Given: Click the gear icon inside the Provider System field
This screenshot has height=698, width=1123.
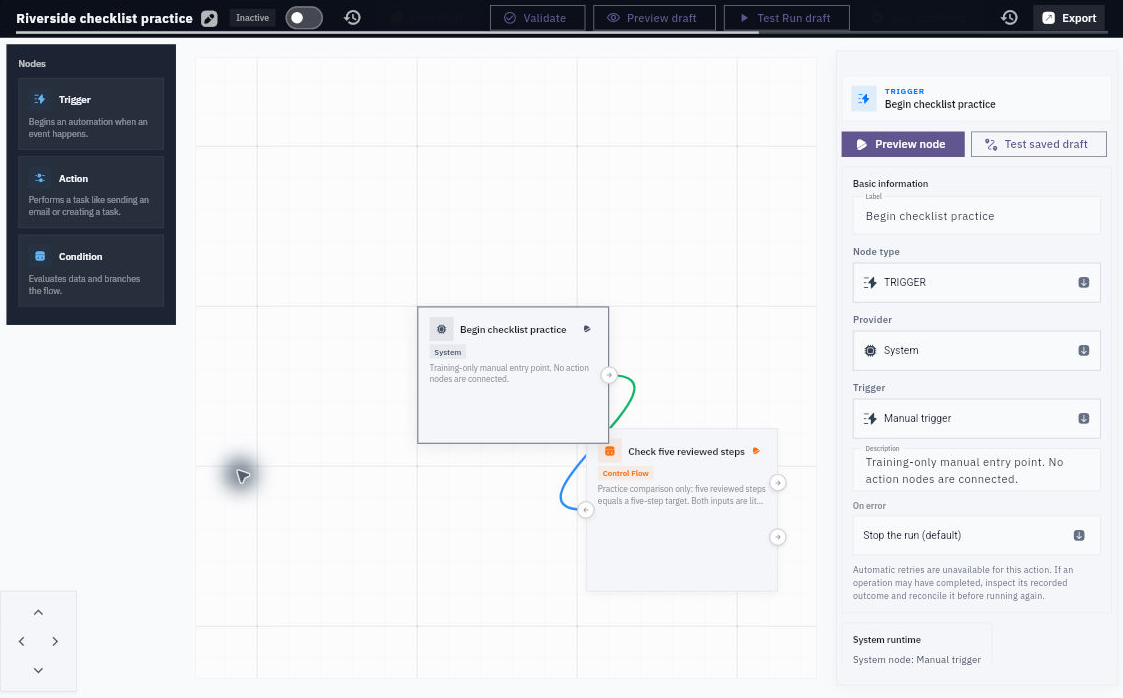Looking at the screenshot, I should [870, 350].
